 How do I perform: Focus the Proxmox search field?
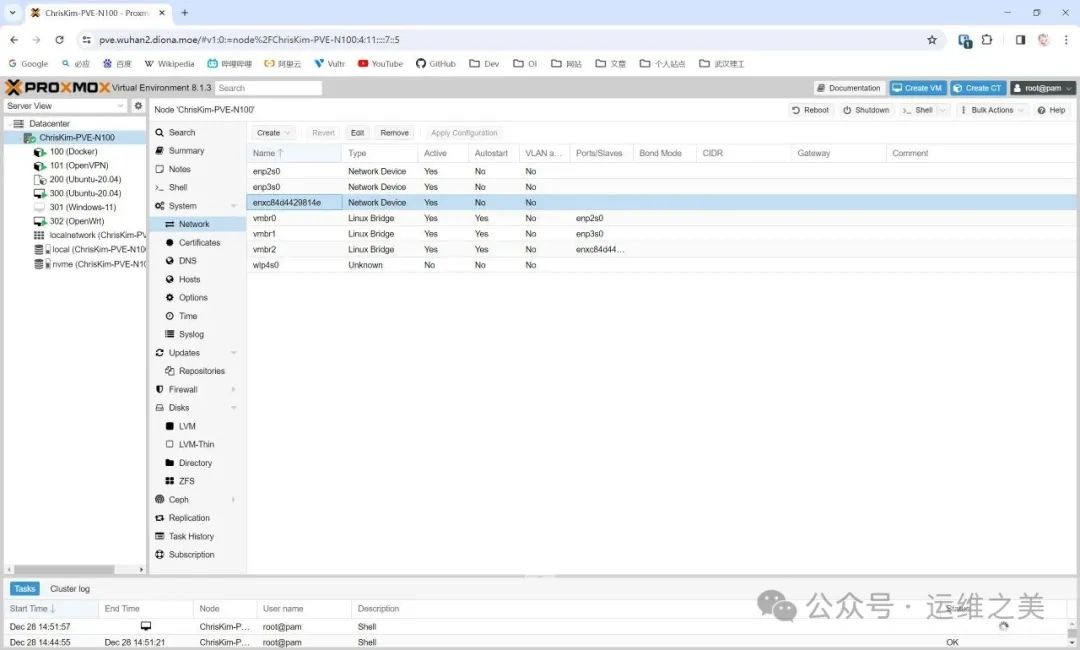(268, 88)
